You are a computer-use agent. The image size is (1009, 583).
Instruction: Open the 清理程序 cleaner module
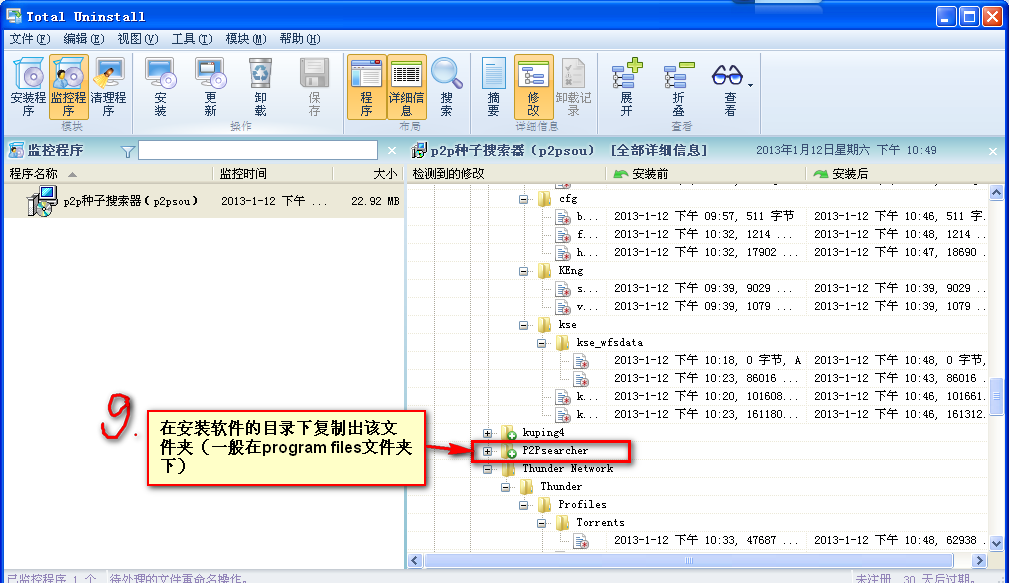[x=108, y=87]
